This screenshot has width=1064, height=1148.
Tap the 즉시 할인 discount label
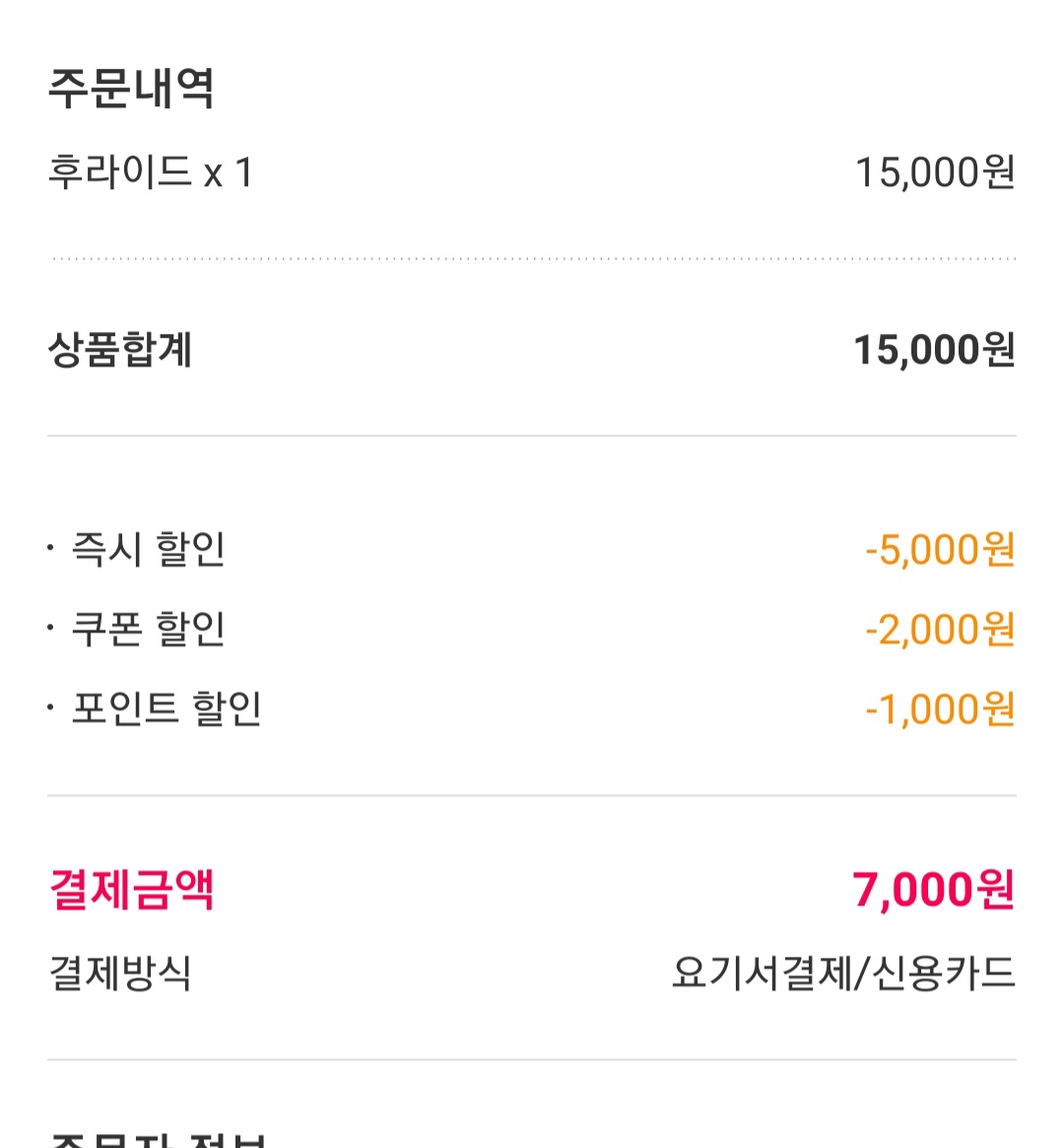[148, 549]
